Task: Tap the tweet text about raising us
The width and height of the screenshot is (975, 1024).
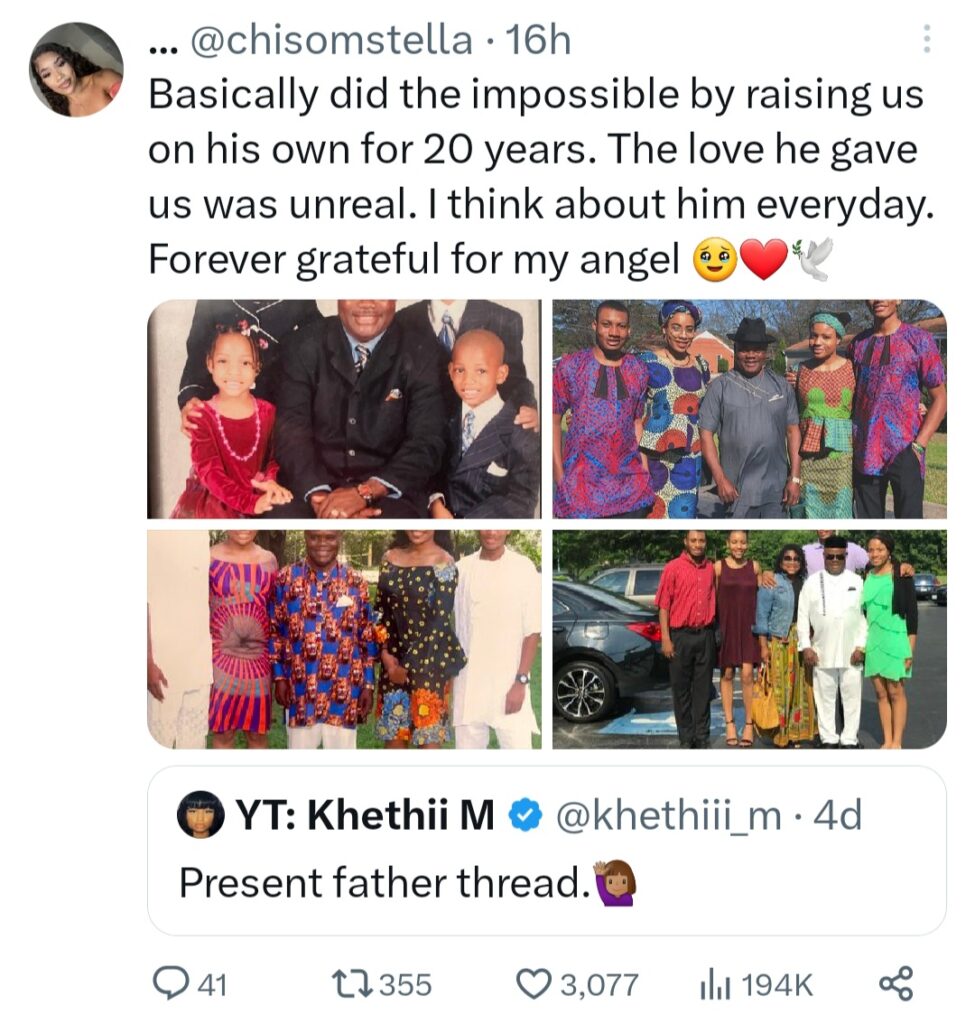Action: click(535, 177)
